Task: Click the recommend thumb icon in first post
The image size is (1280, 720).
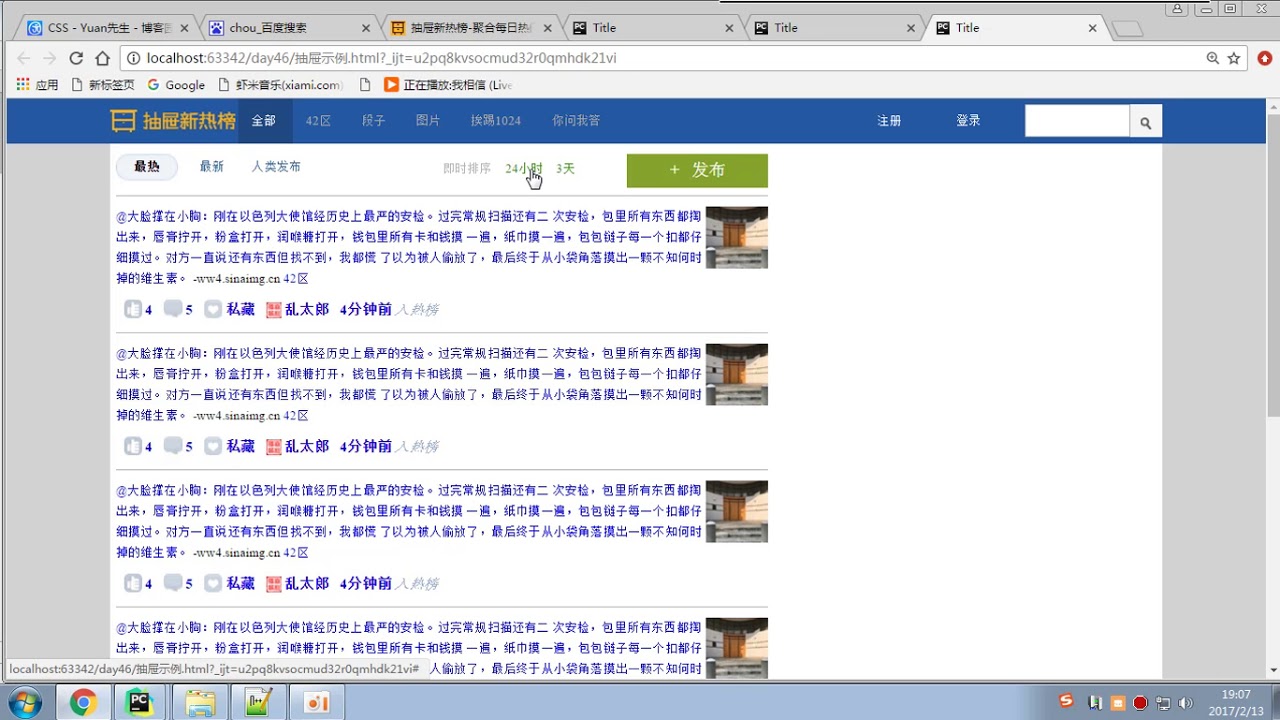Action: tap(132, 309)
